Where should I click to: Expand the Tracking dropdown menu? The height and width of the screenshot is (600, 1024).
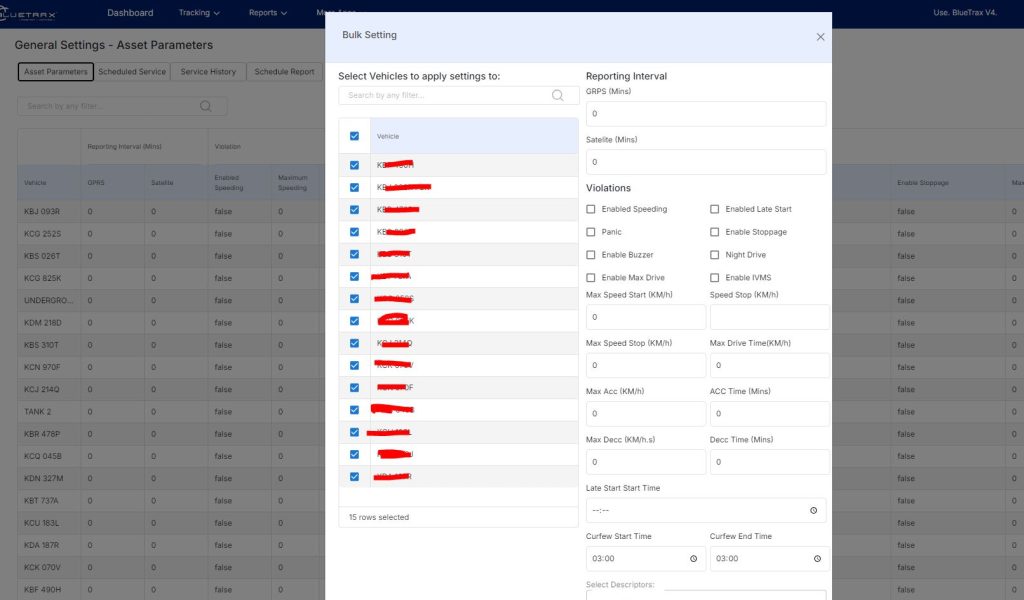click(199, 13)
